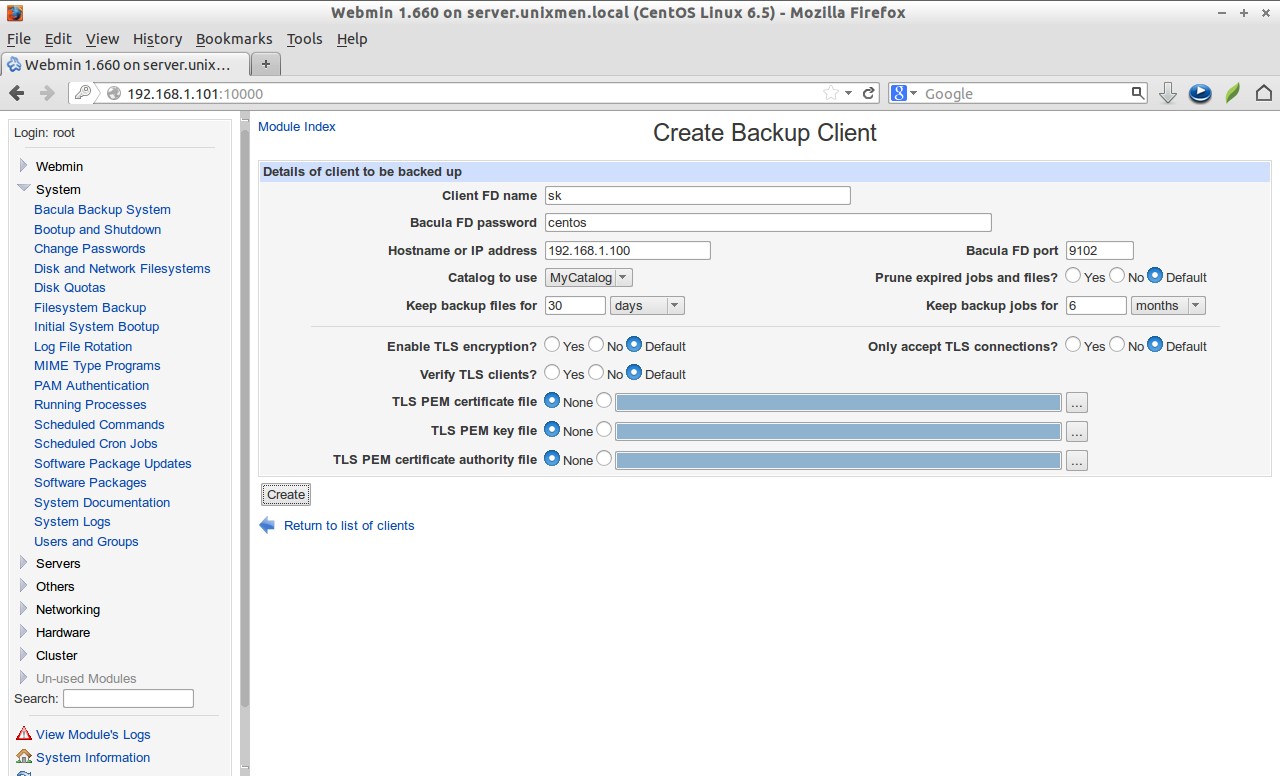This screenshot has width=1280, height=776.
Task: Click the green leaf add-on icon
Action: [1233, 93]
